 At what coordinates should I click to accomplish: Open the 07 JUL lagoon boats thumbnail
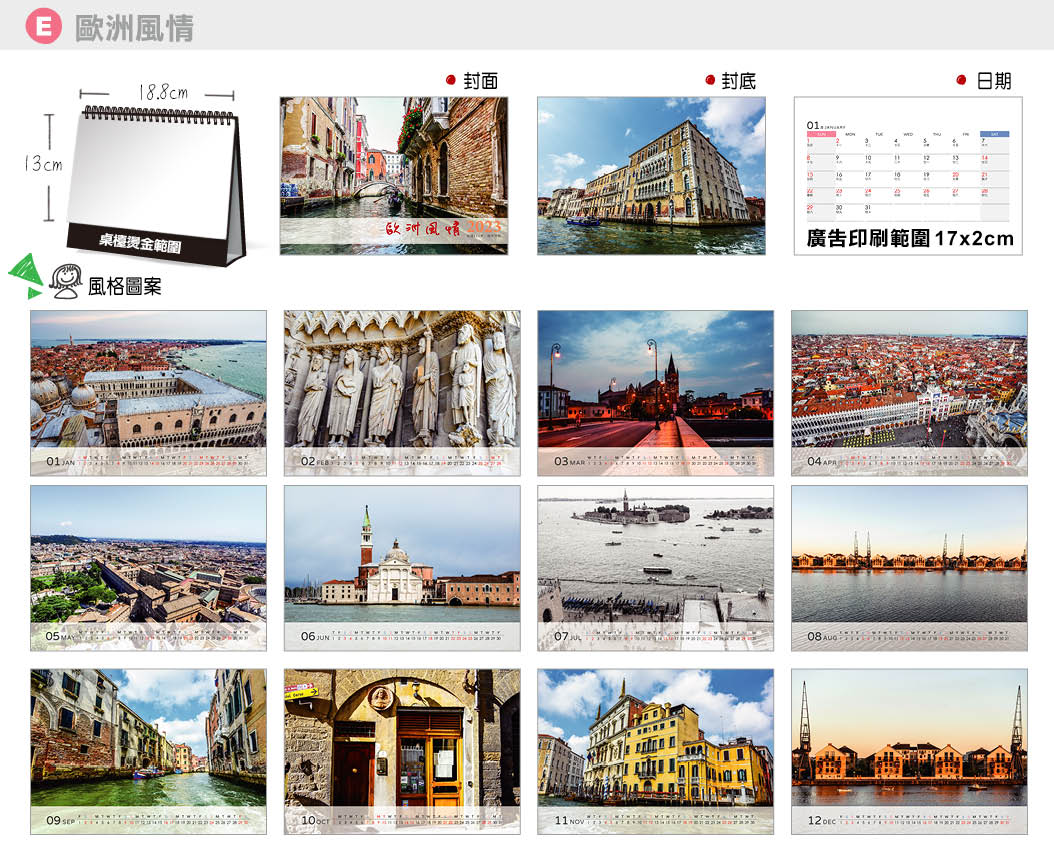(655, 568)
